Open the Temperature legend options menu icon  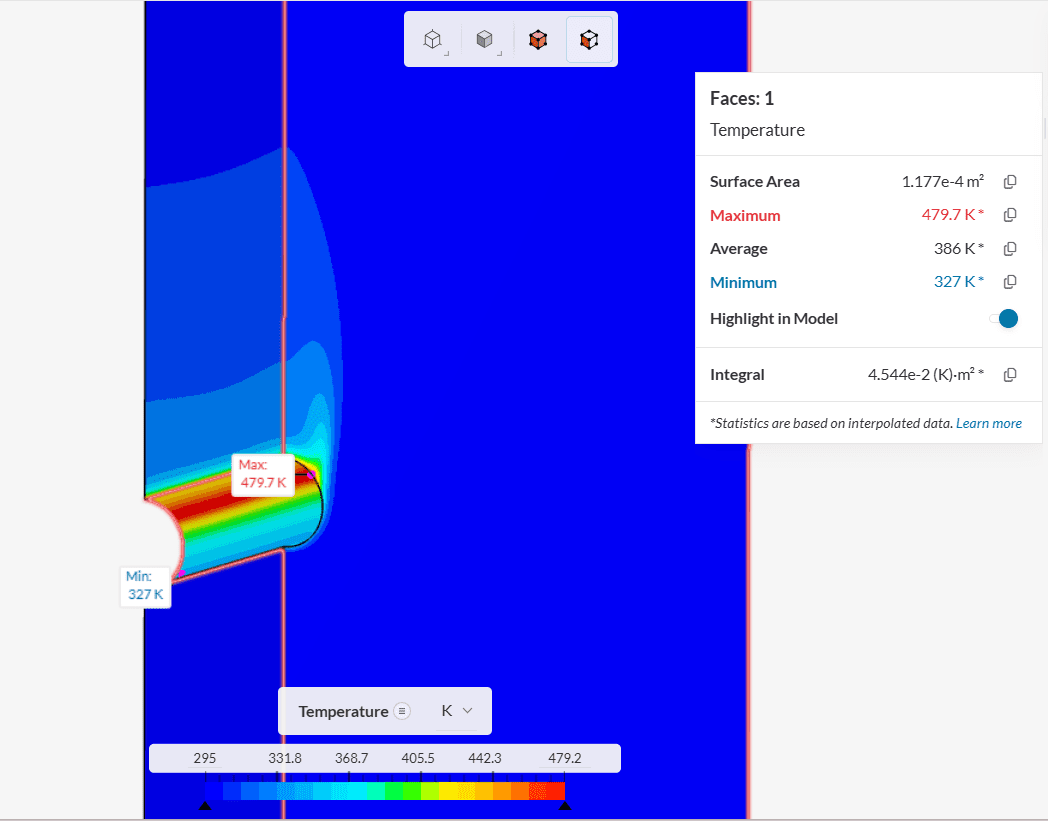pyautogui.click(x=402, y=711)
